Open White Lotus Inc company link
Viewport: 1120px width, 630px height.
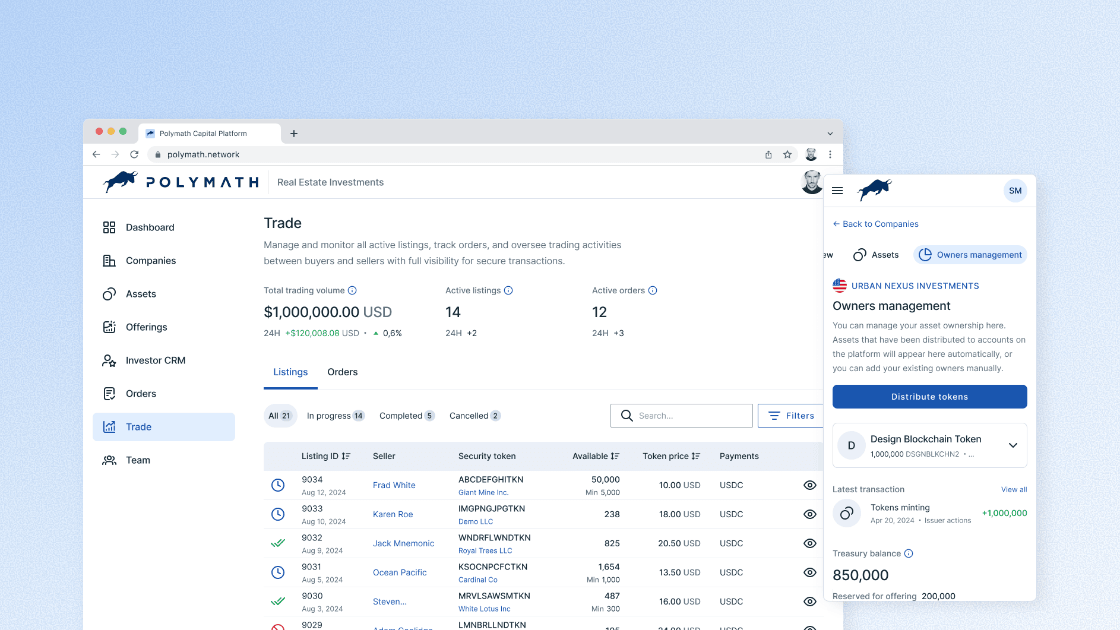point(484,609)
